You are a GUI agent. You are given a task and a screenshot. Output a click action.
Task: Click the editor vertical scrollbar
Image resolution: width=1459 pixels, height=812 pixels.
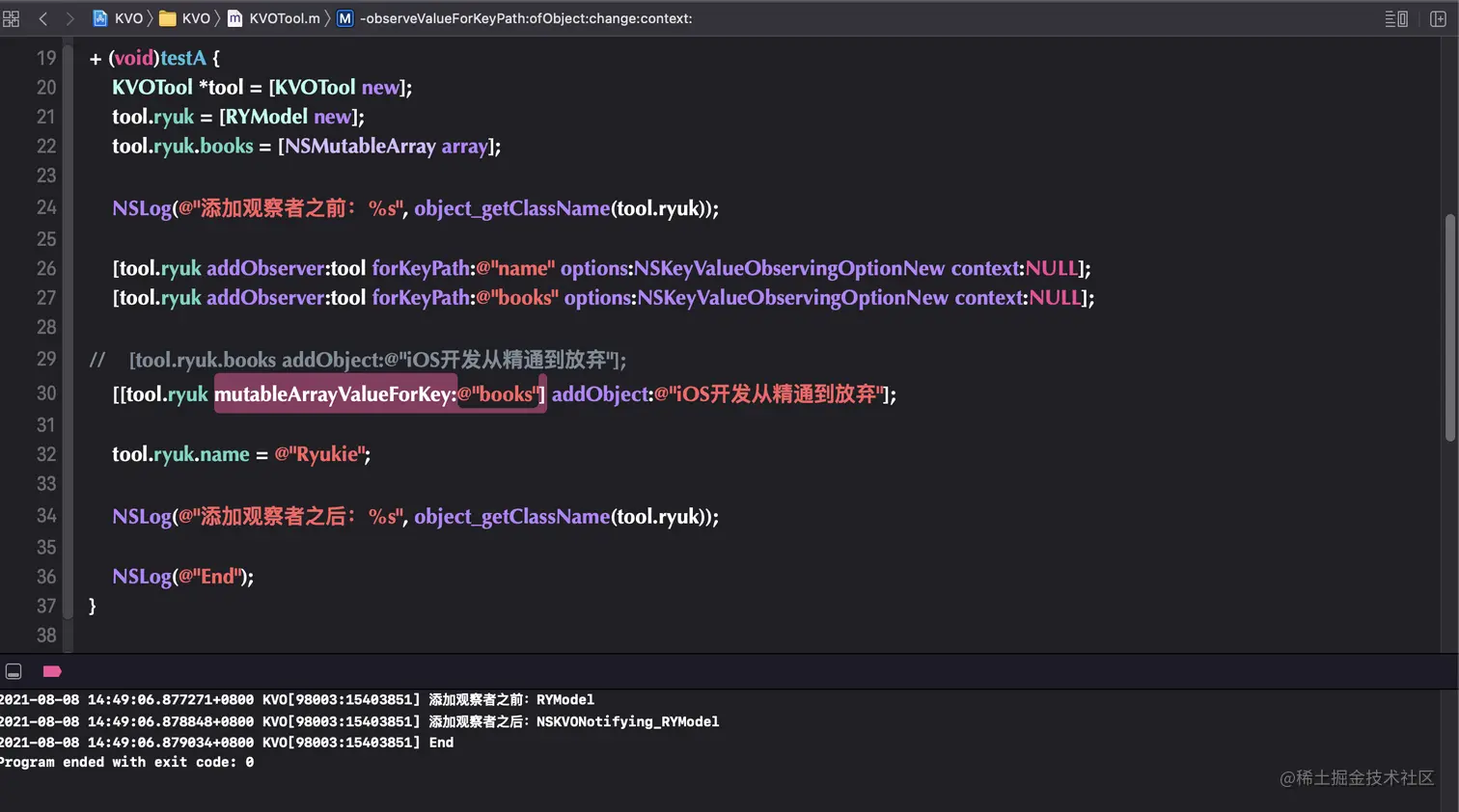(x=1449, y=328)
